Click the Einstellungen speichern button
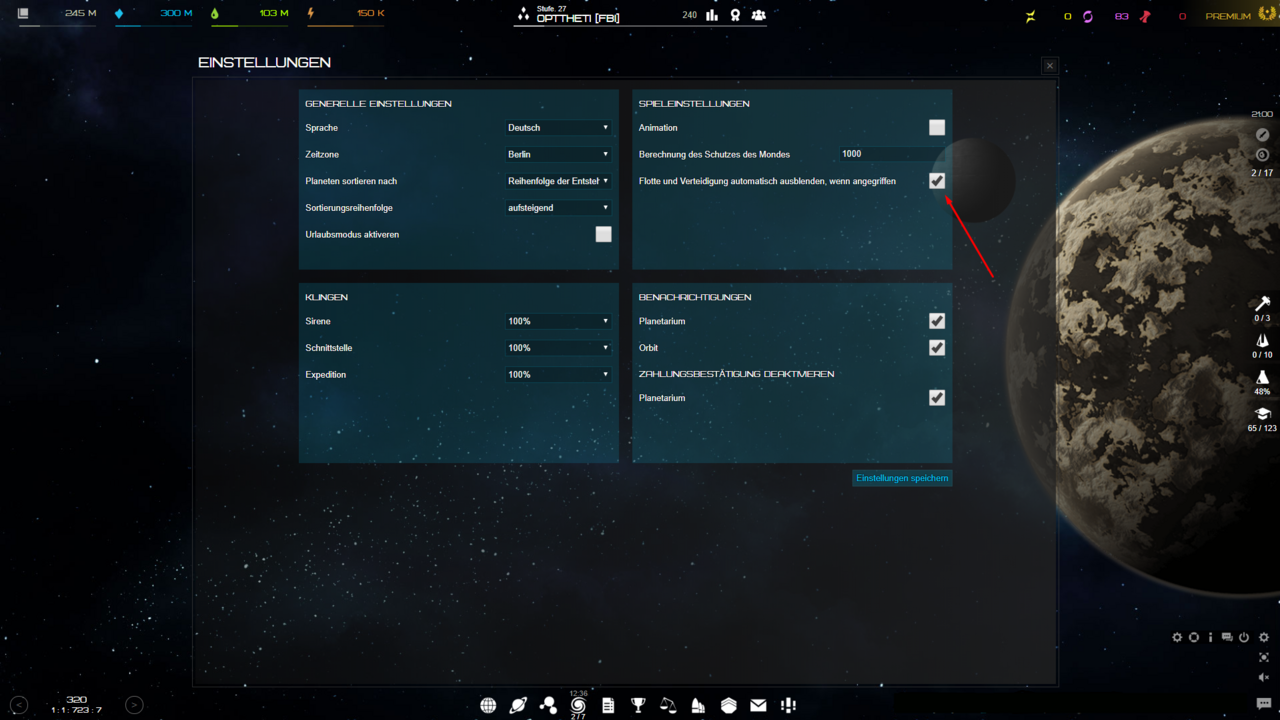The height and width of the screenshot is (720, 1280). pos(902,478)
